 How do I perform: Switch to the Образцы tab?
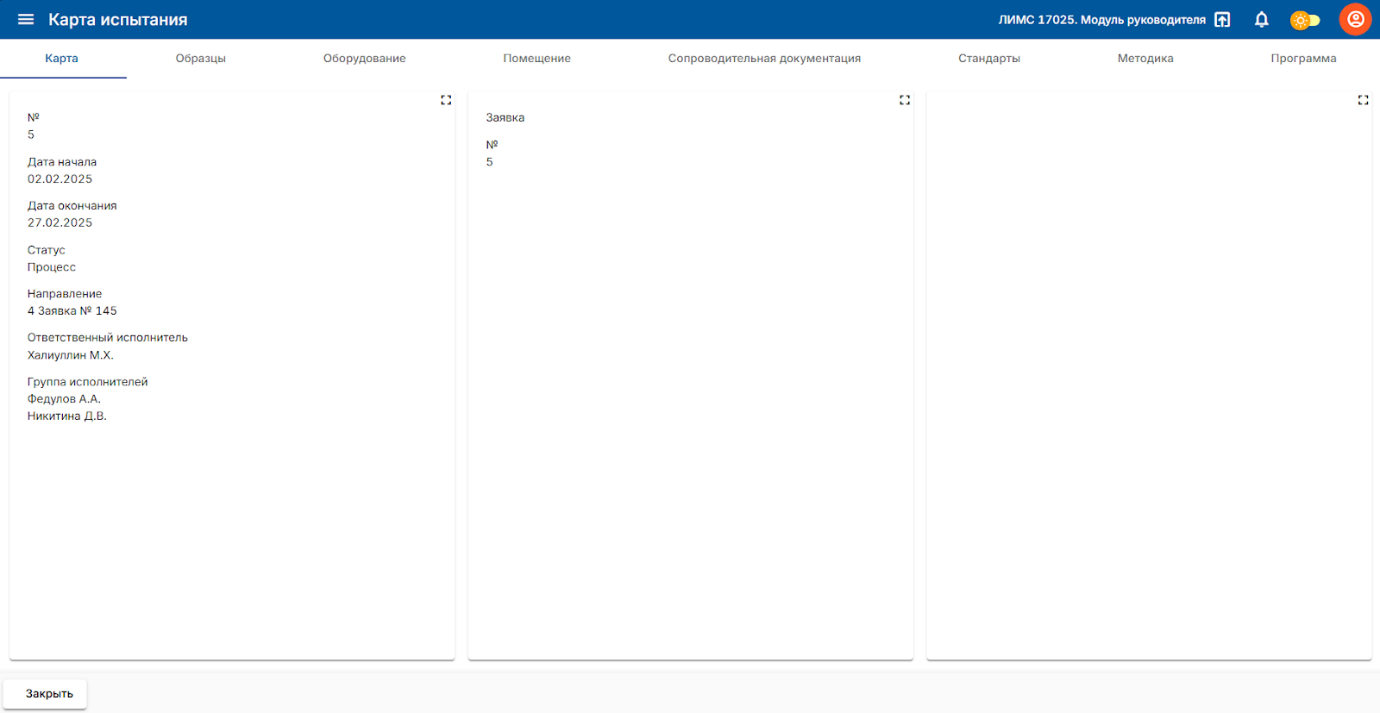click(200, 58)
